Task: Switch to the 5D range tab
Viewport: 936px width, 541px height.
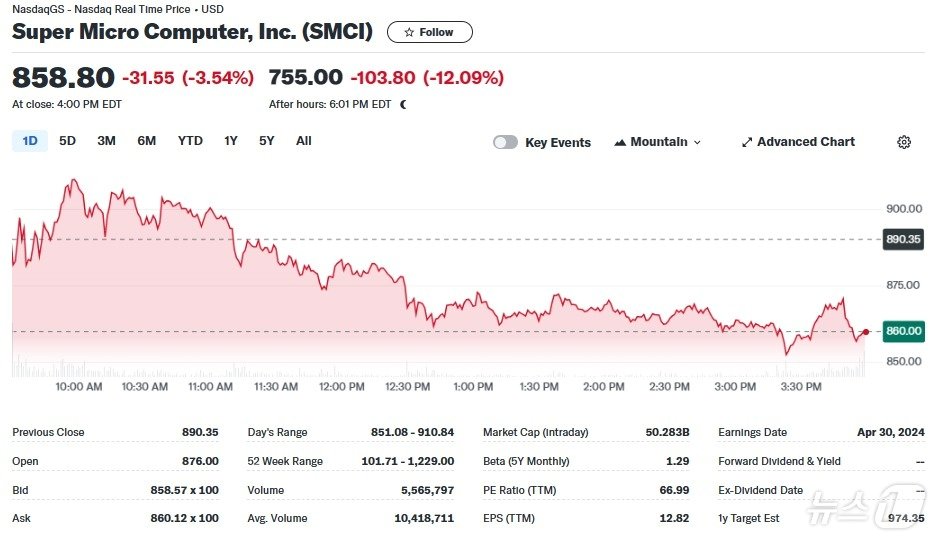Action: click(x=67, y=141)
